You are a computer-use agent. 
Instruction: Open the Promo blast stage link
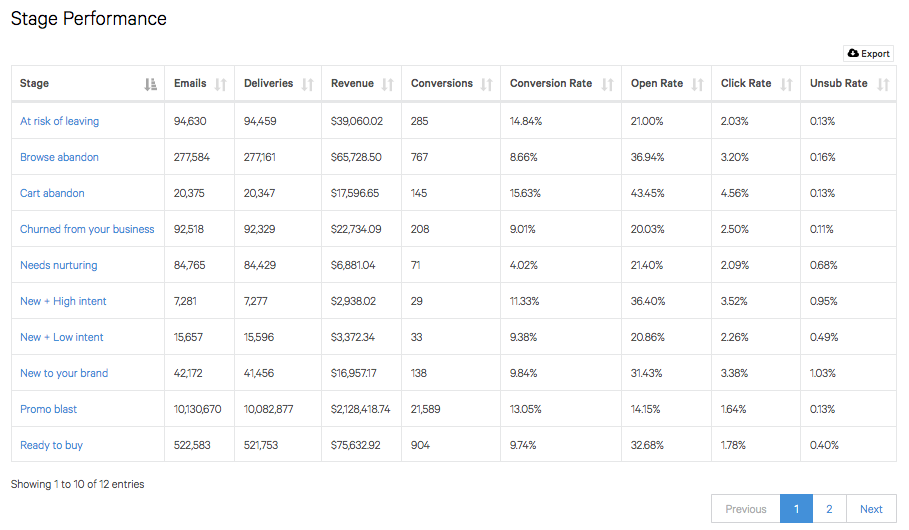[48, 409]
